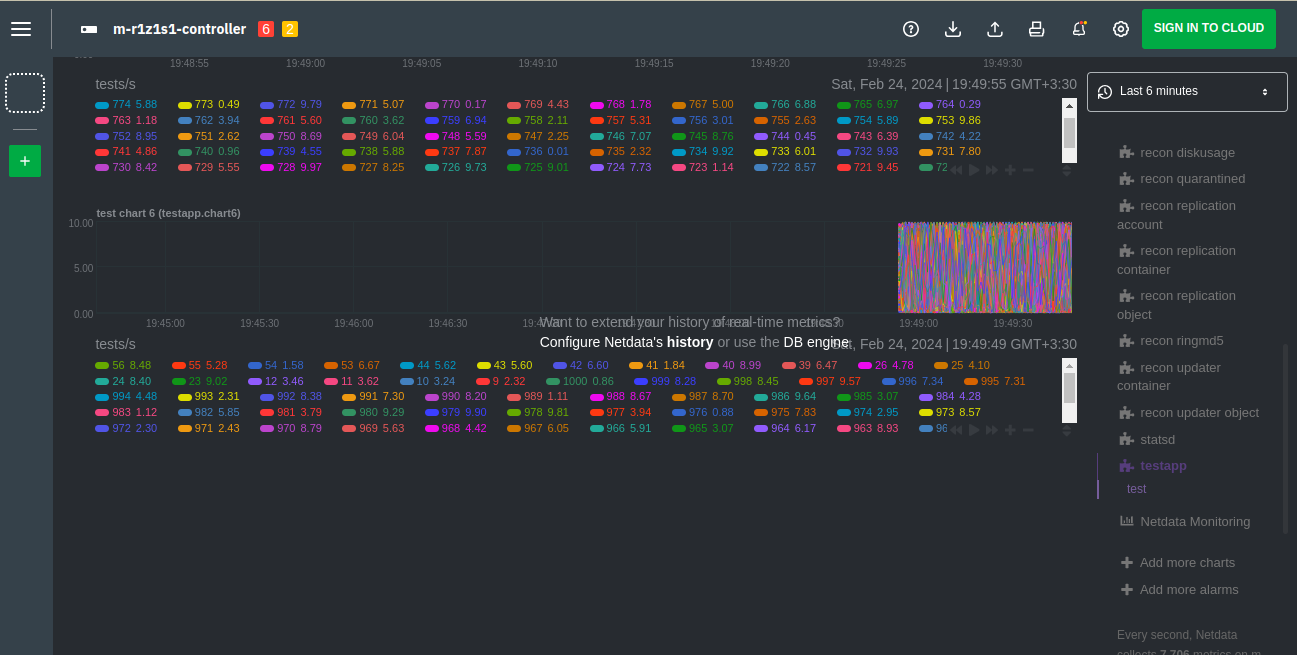The width and height of the screenshot is (1297, 655).
Task: Open the help icon in toolbar
Action: [910, 29]
